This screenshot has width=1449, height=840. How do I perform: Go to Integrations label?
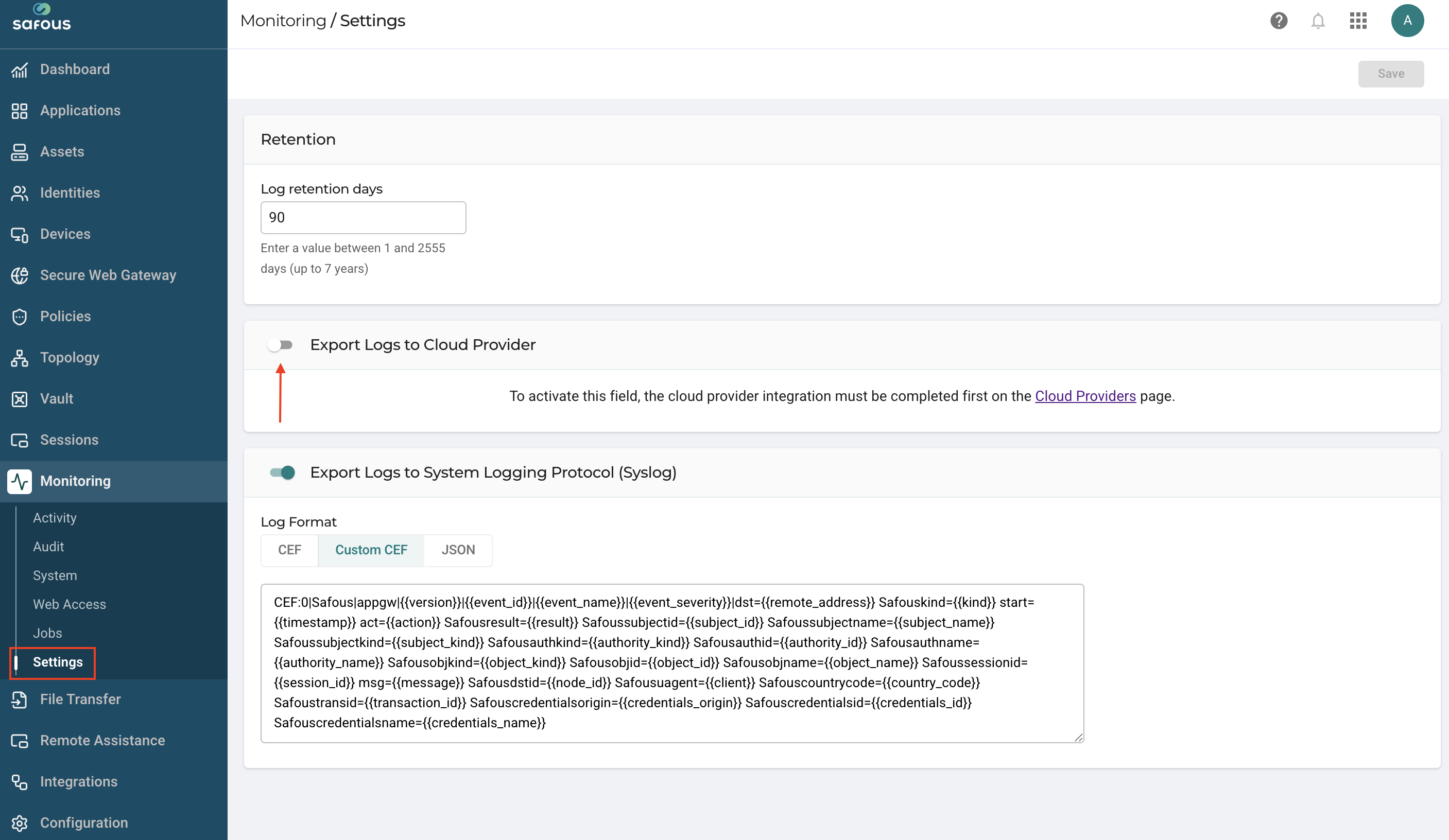[x=79, y=782]
